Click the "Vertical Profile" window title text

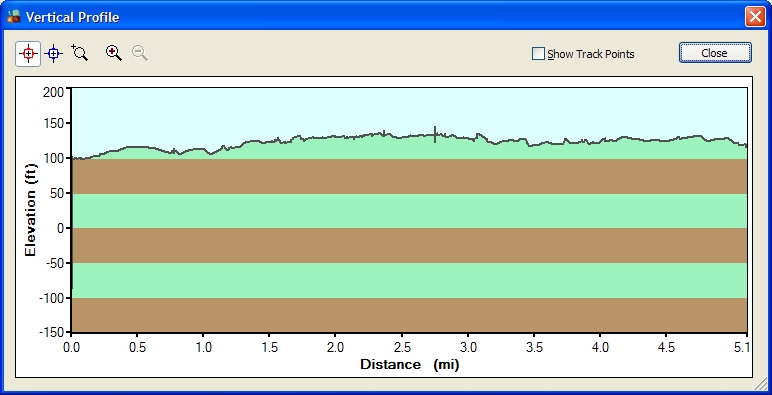pos(72,18)
